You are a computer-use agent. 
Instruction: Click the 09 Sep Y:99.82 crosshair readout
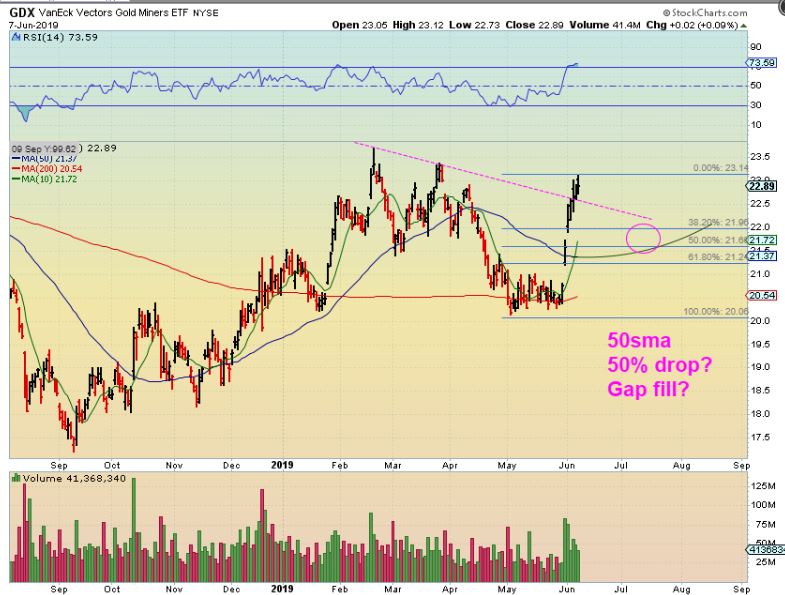click(x=44, y=149)
